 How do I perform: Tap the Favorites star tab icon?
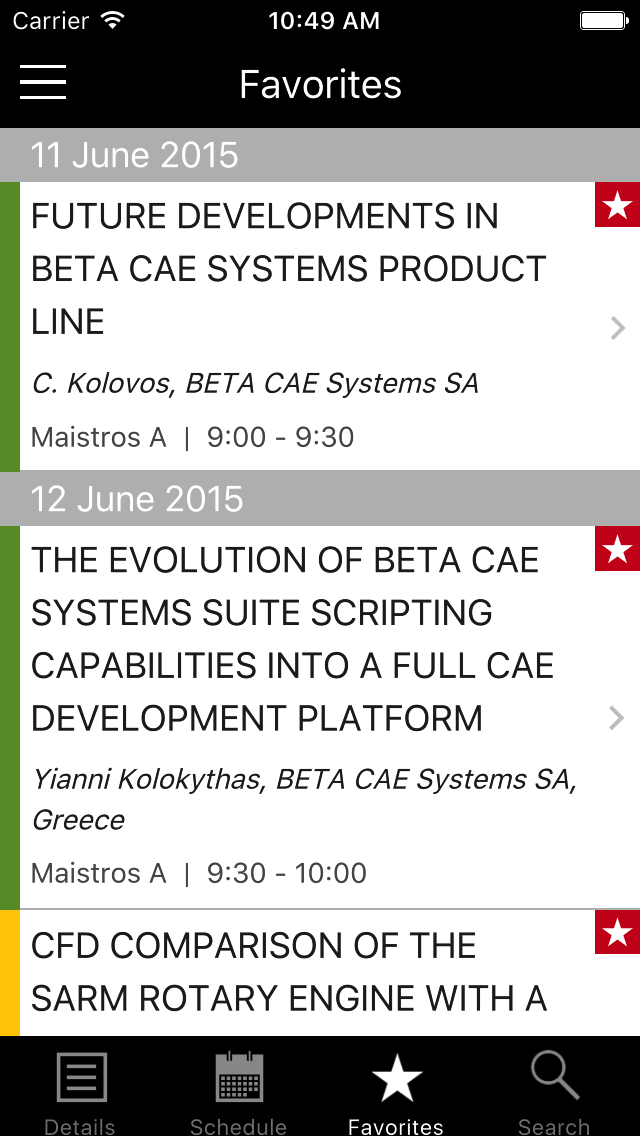click(x=396, y=1080)
